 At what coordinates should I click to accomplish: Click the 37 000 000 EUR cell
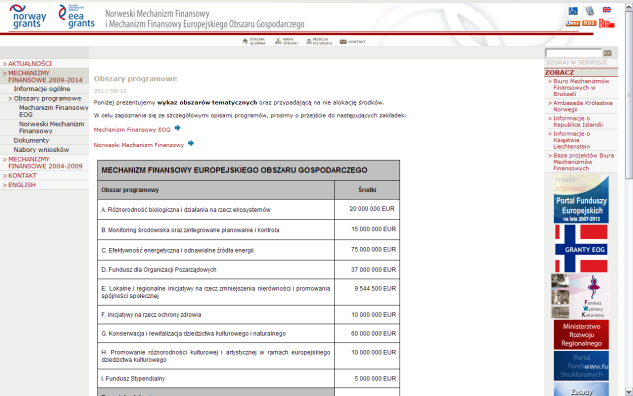(367, 270)
